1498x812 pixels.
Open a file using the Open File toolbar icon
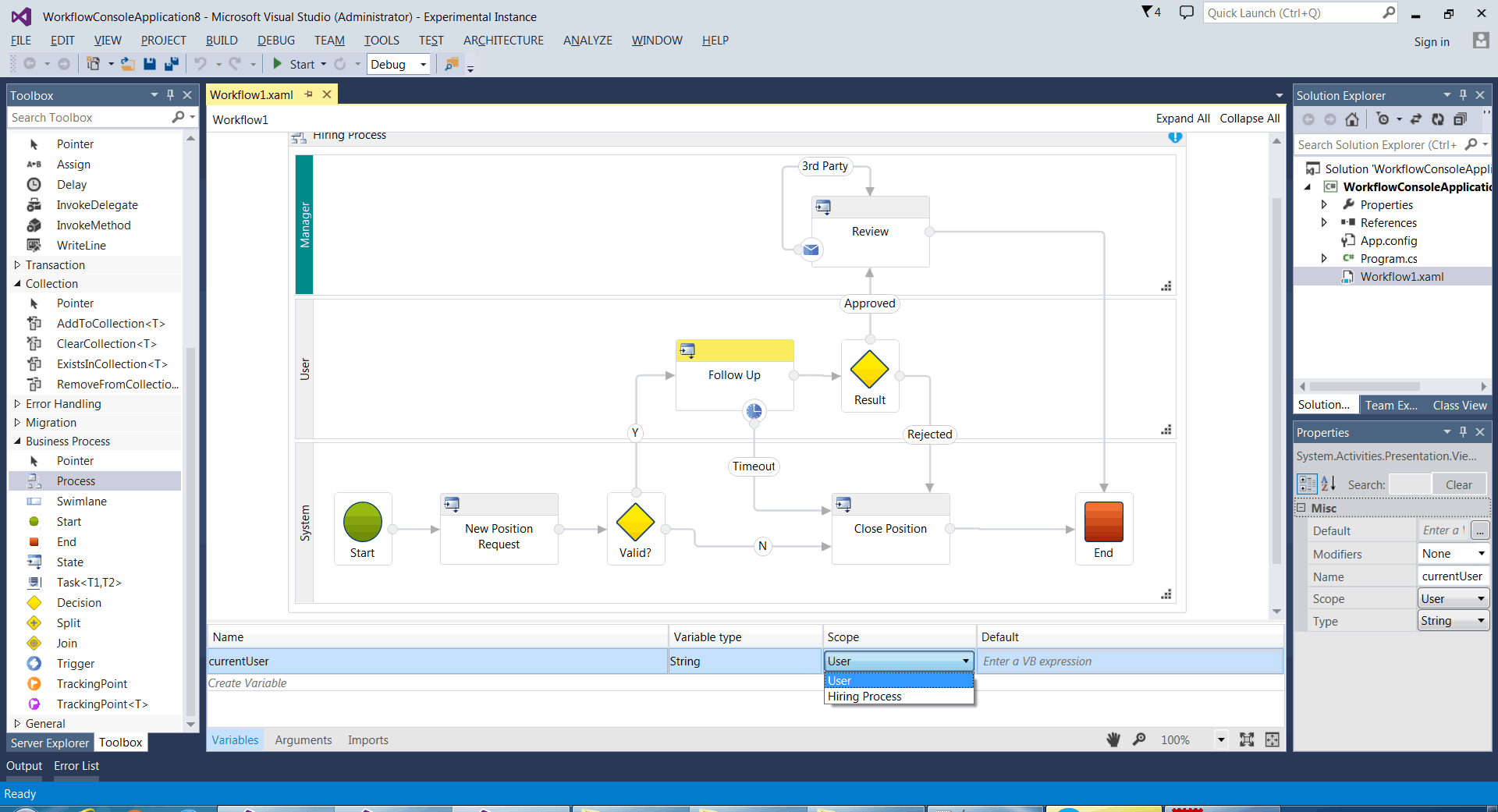point(128,64)
